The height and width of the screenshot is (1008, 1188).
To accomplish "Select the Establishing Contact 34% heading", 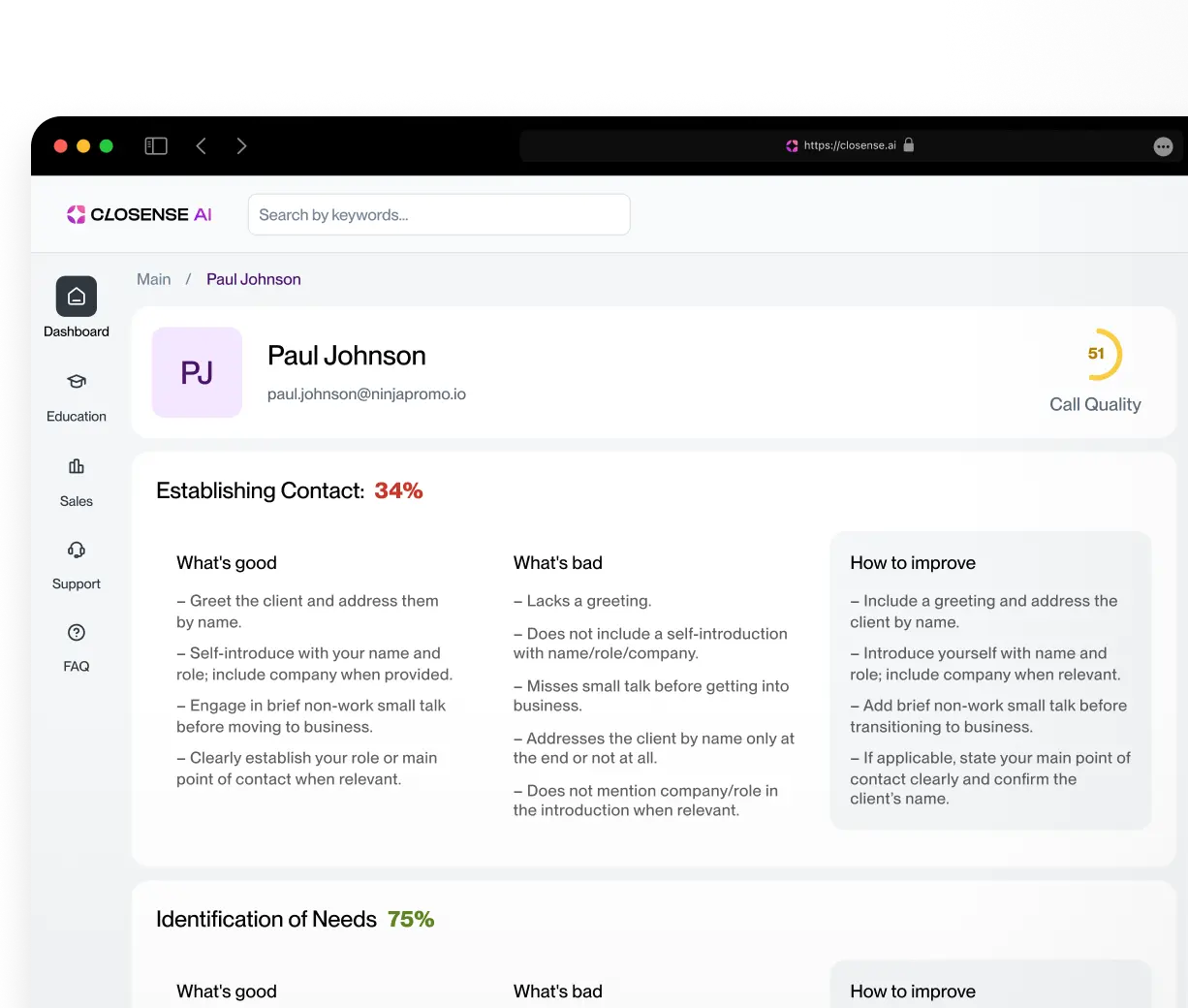I will 289,490.
